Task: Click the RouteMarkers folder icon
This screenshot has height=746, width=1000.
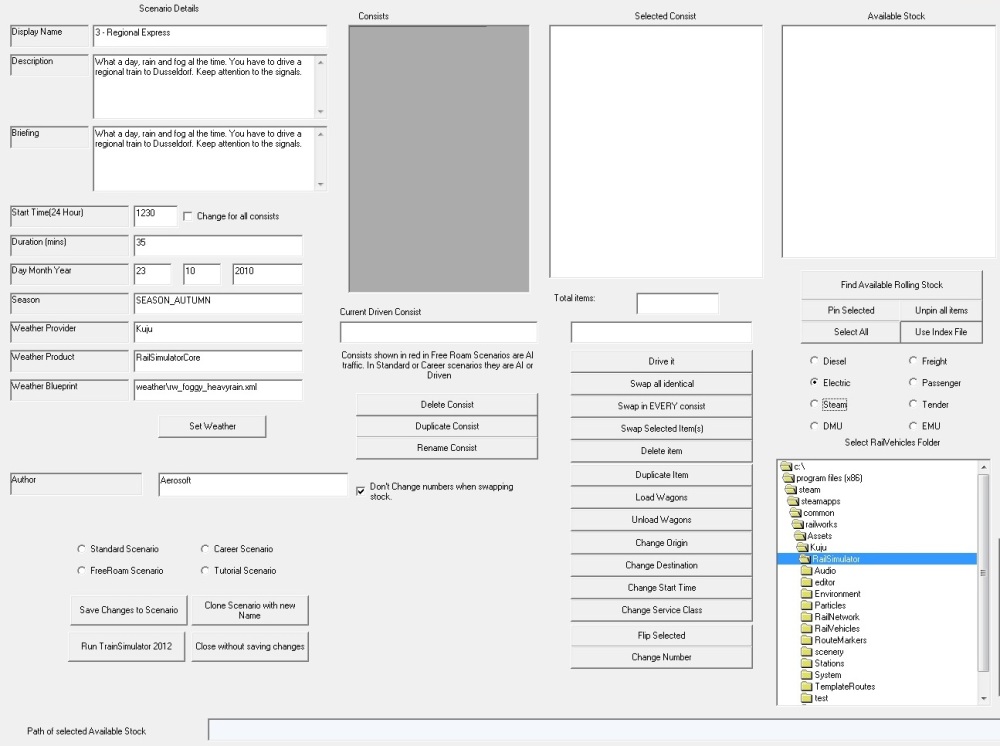Action: tap(806, 640)
